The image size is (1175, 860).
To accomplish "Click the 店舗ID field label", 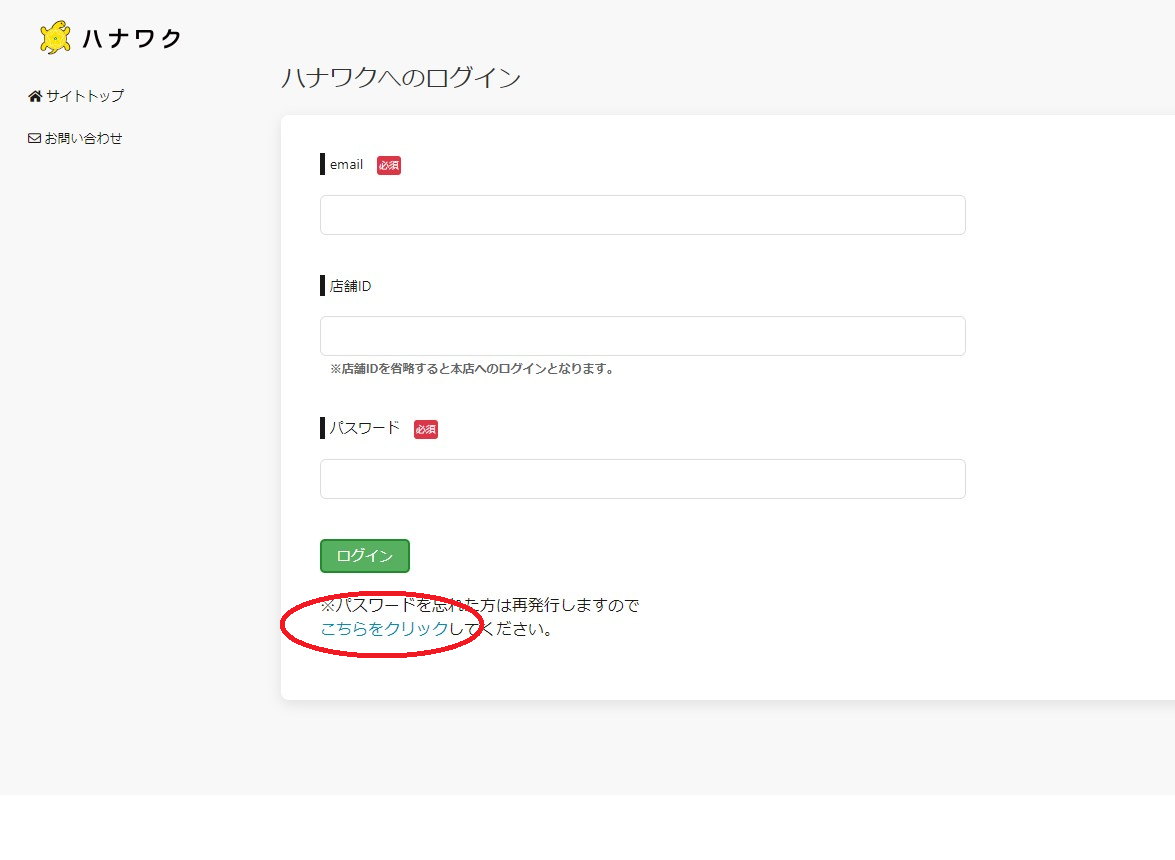I will tap(350, 286).
